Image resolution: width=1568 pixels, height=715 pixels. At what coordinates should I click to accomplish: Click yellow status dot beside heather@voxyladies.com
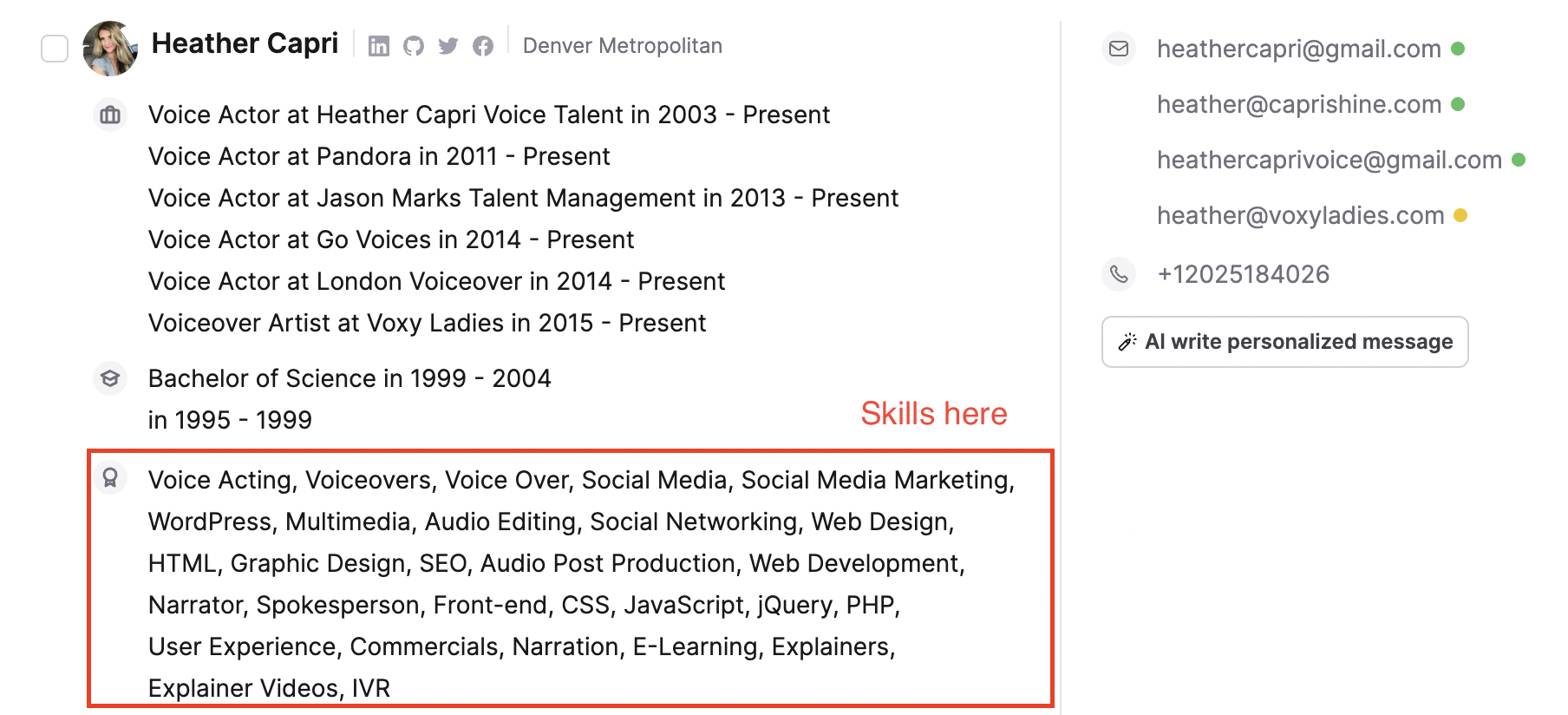1460,215
